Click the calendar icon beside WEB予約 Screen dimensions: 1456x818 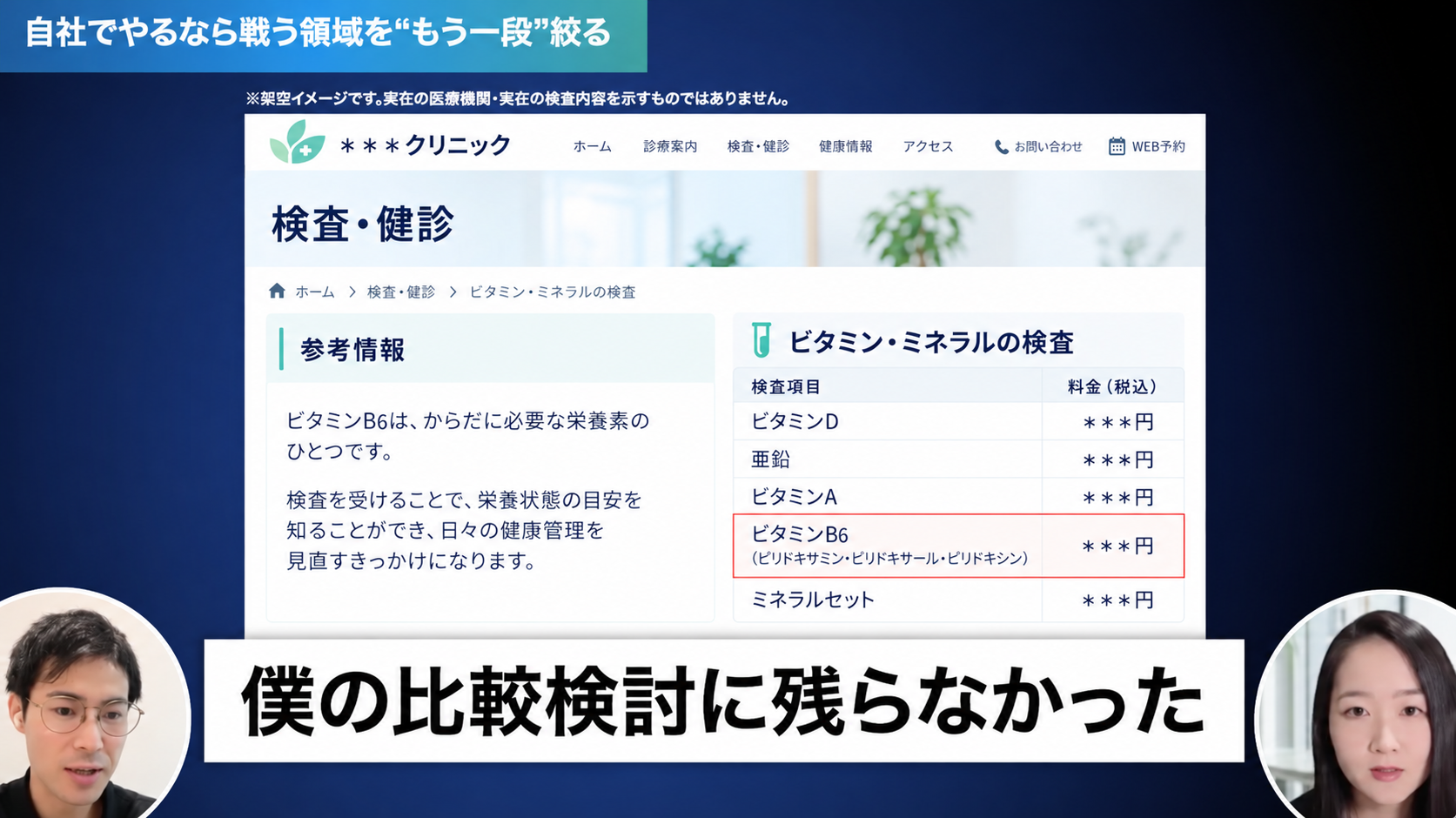point(1117,146)
